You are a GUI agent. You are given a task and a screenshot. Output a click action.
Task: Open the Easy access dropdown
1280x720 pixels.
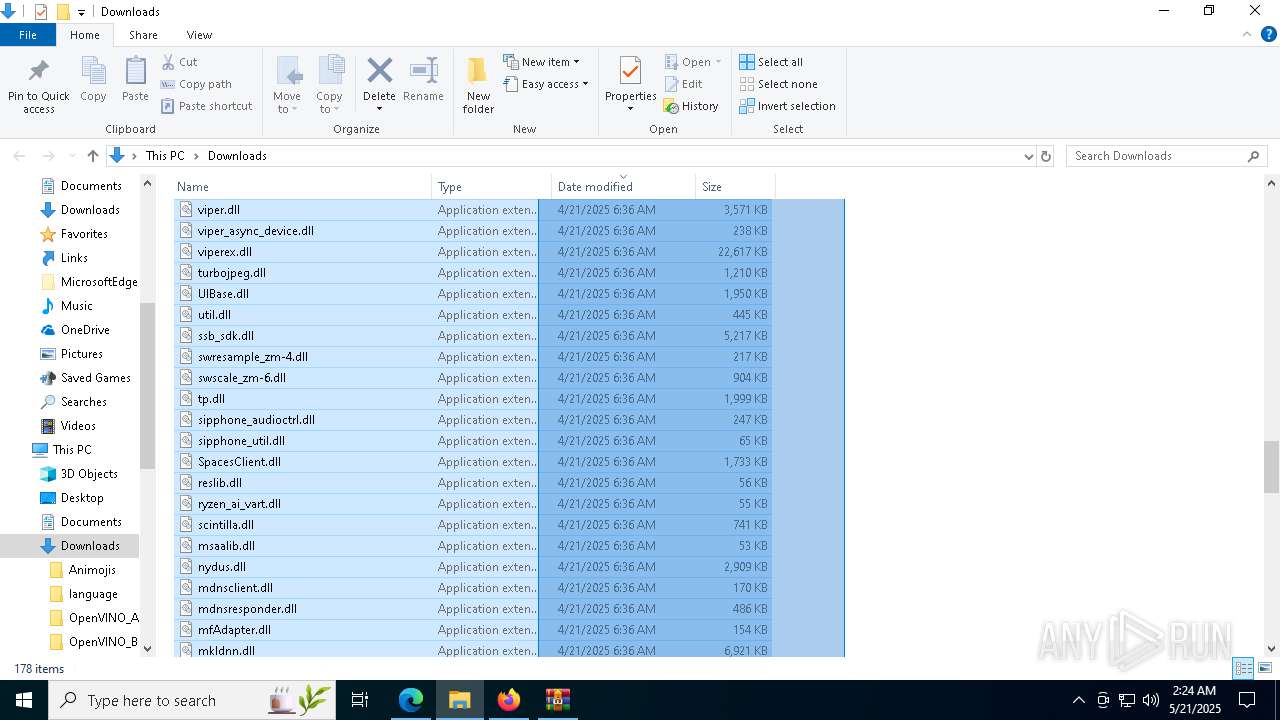(545, 84)
